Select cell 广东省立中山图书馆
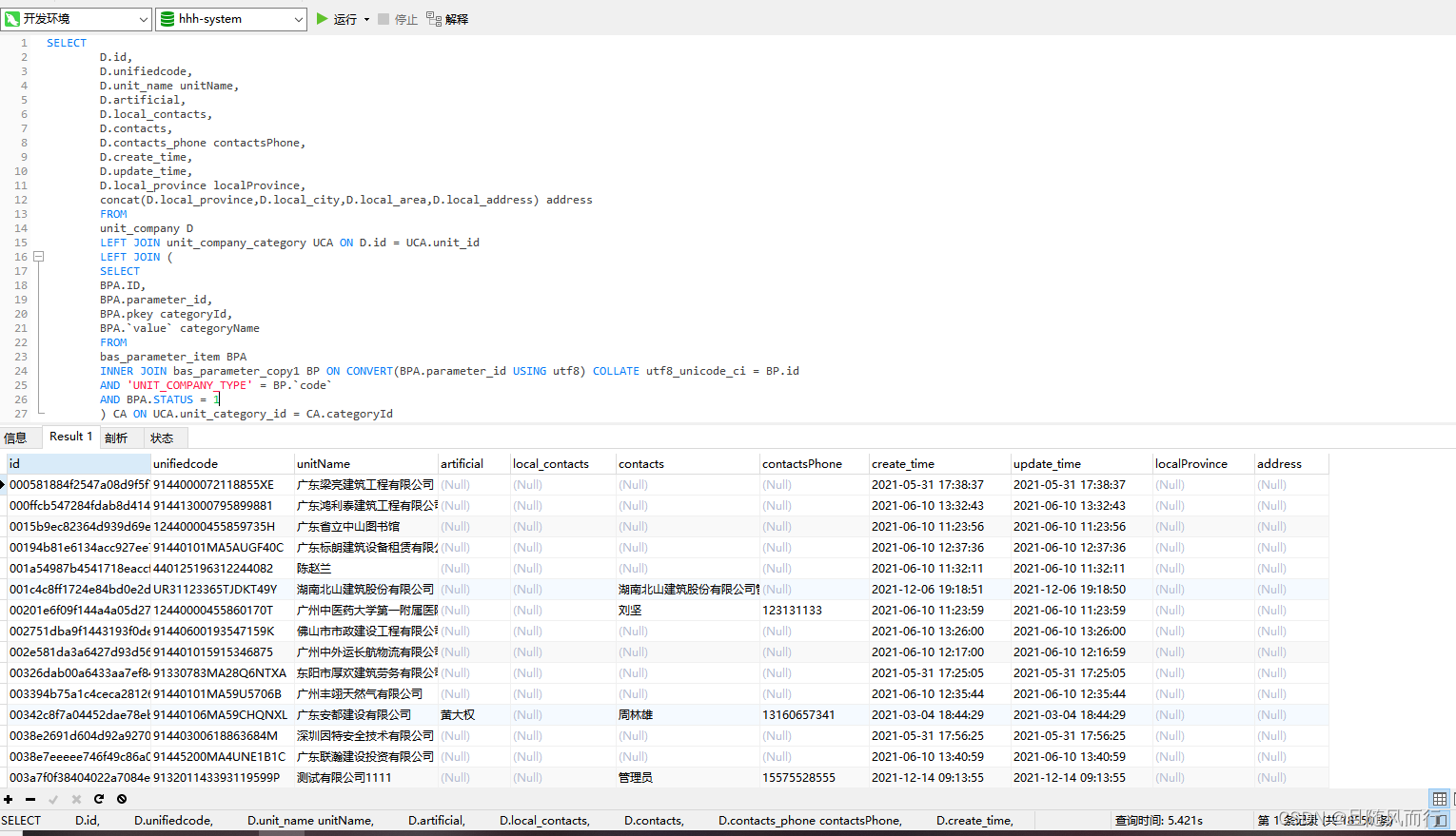Image resolution: width=1456 pixels, height=836 pixels. tap(366, 527)
